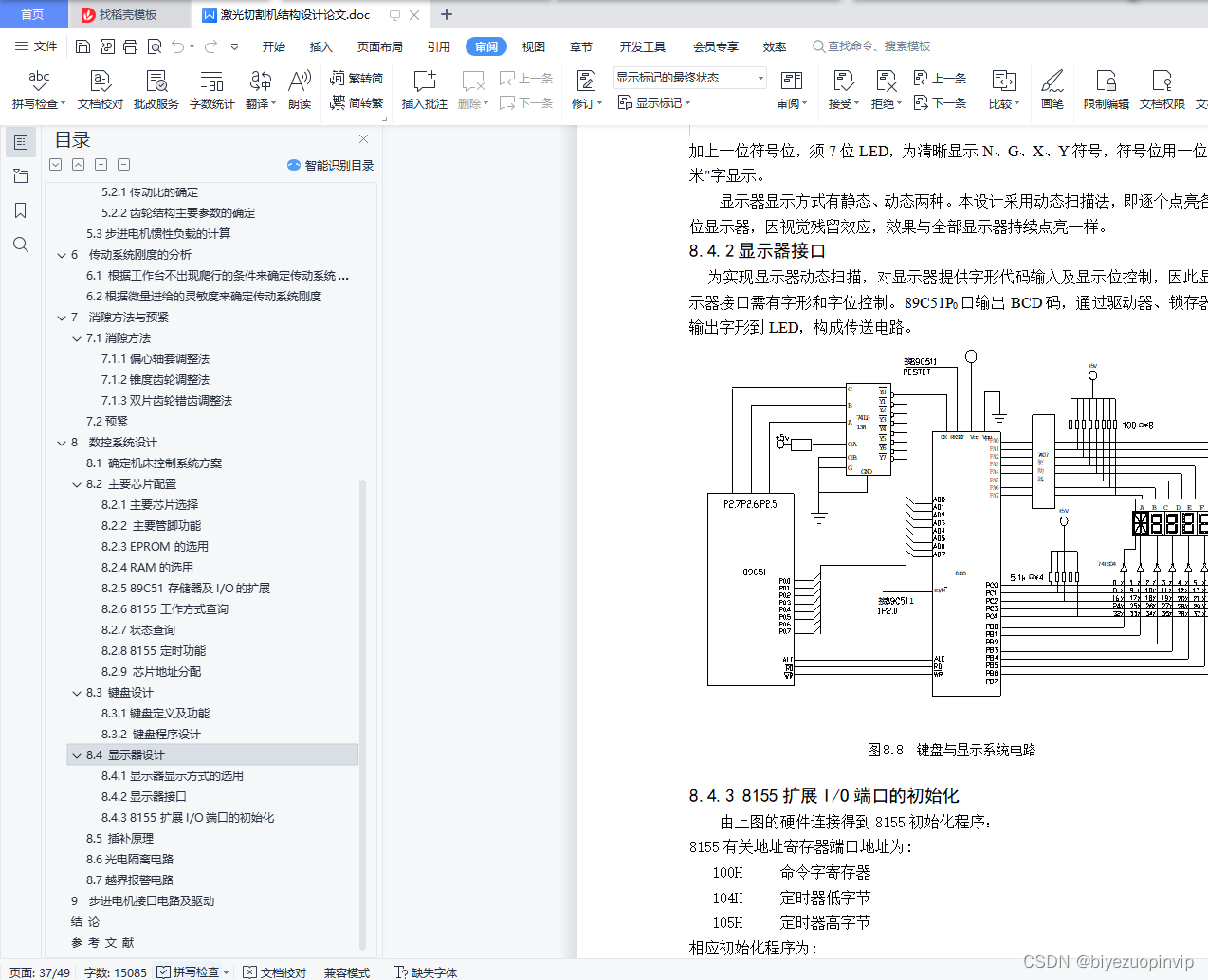The height and width of the screenshot is (980, 1208).
Task: Toggle 文档校对 in the status bar
Action: [275, 972]
